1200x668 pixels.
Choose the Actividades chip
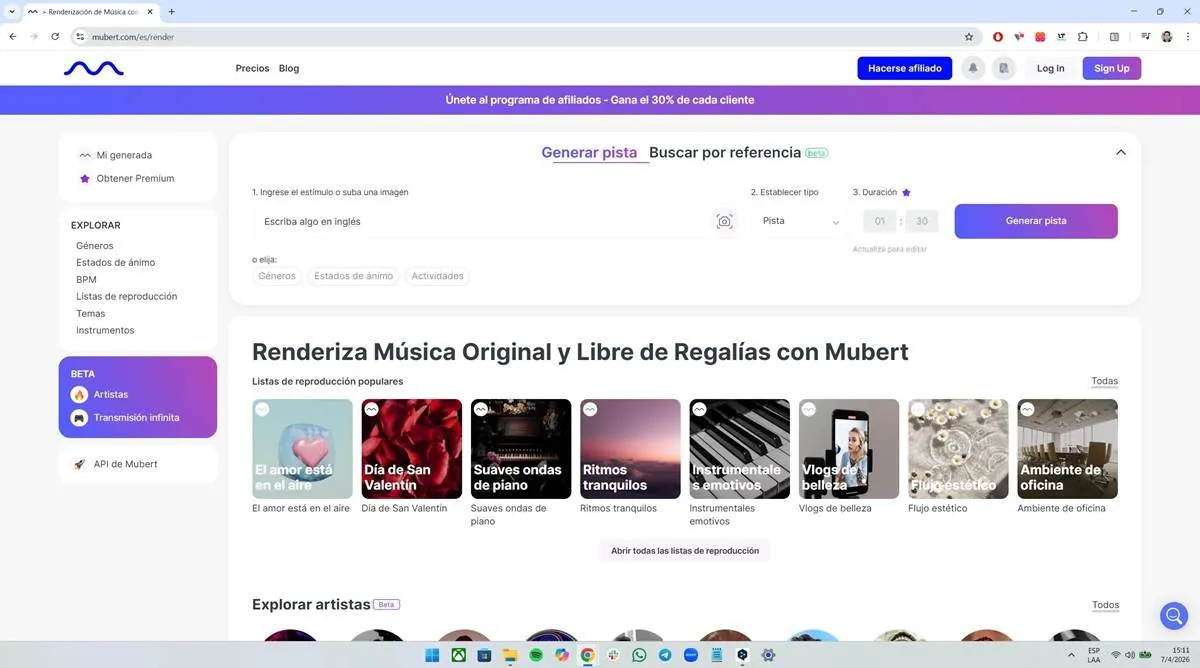coord(437,276)
